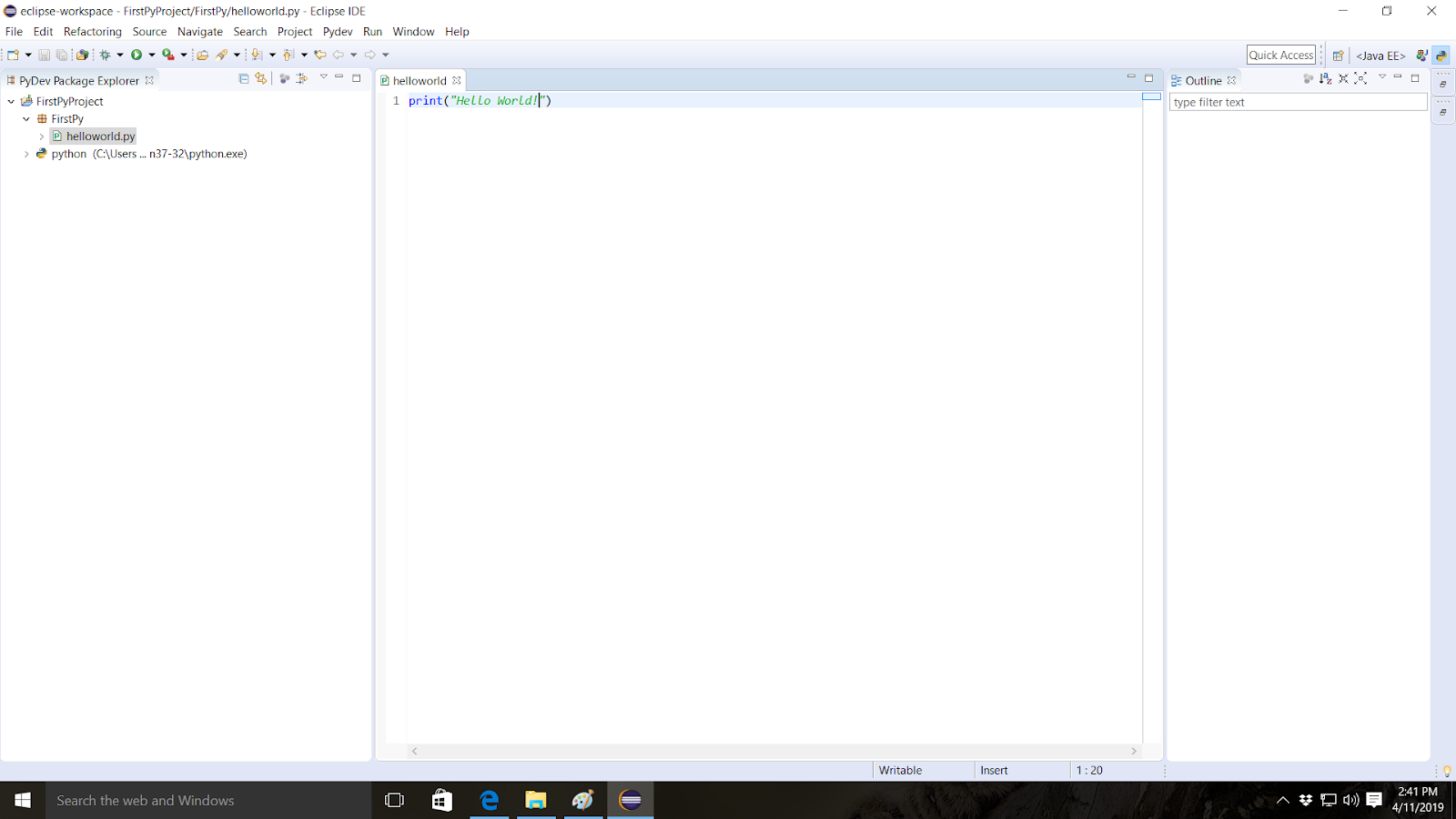Click the Last Edit Location toolbar icon

pyautogui.click(x=320, y=54)
